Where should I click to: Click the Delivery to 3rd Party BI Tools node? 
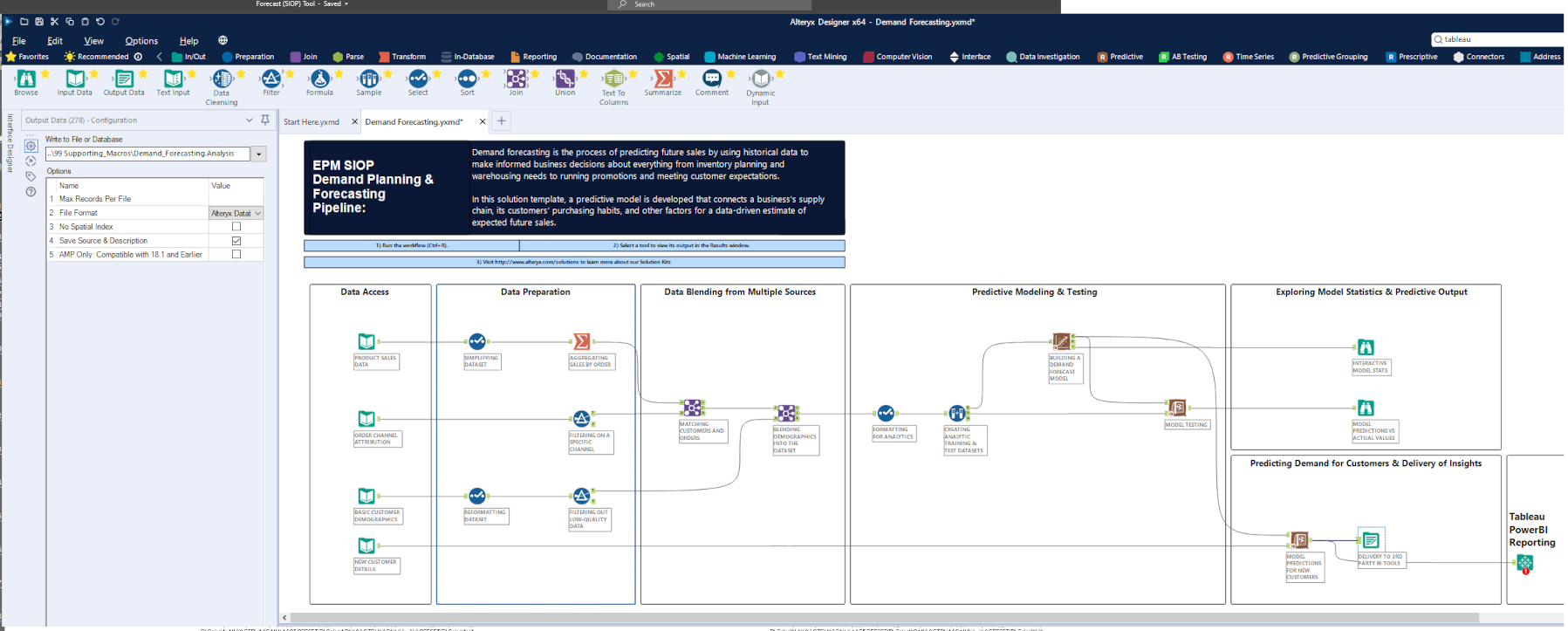click(1371, 540)
